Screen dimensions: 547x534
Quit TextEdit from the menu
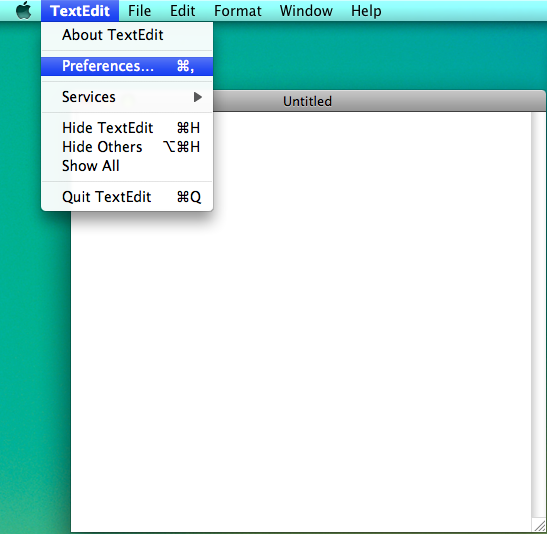coord(127,197)
